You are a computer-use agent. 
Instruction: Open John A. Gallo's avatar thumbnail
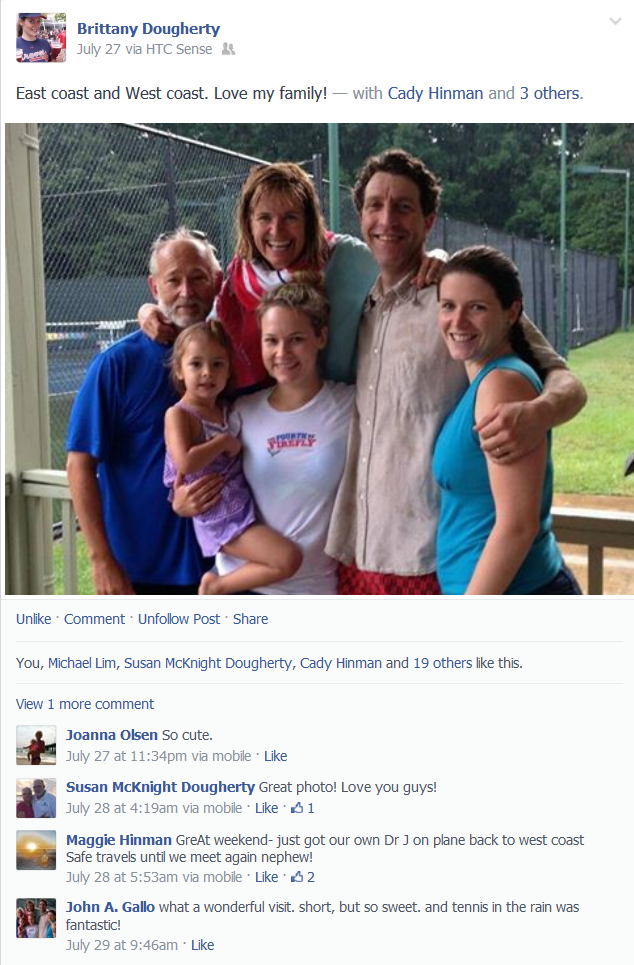(x=36, y=918)
